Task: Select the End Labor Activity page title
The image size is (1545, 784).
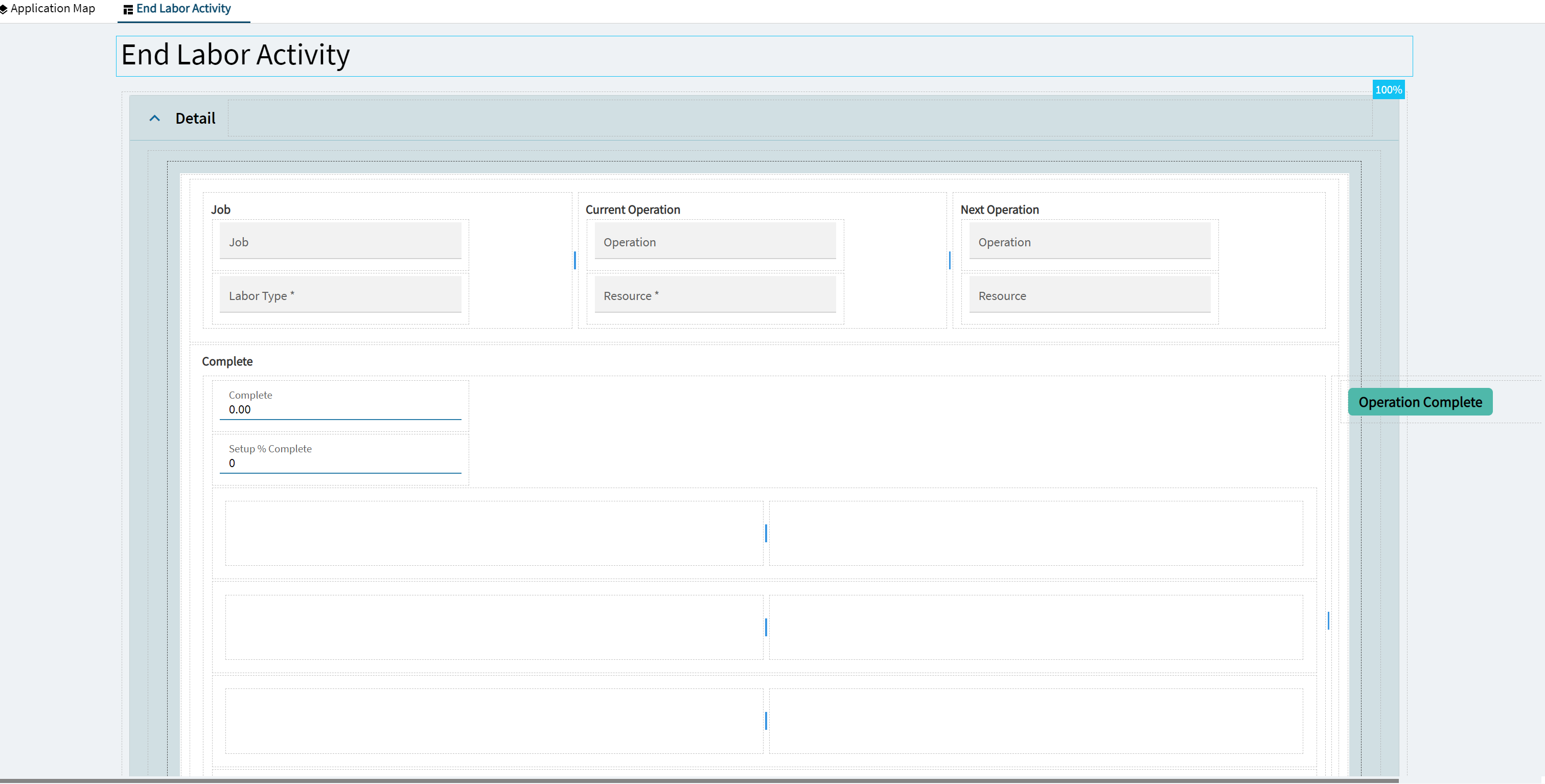Action: tap(235, 55)
